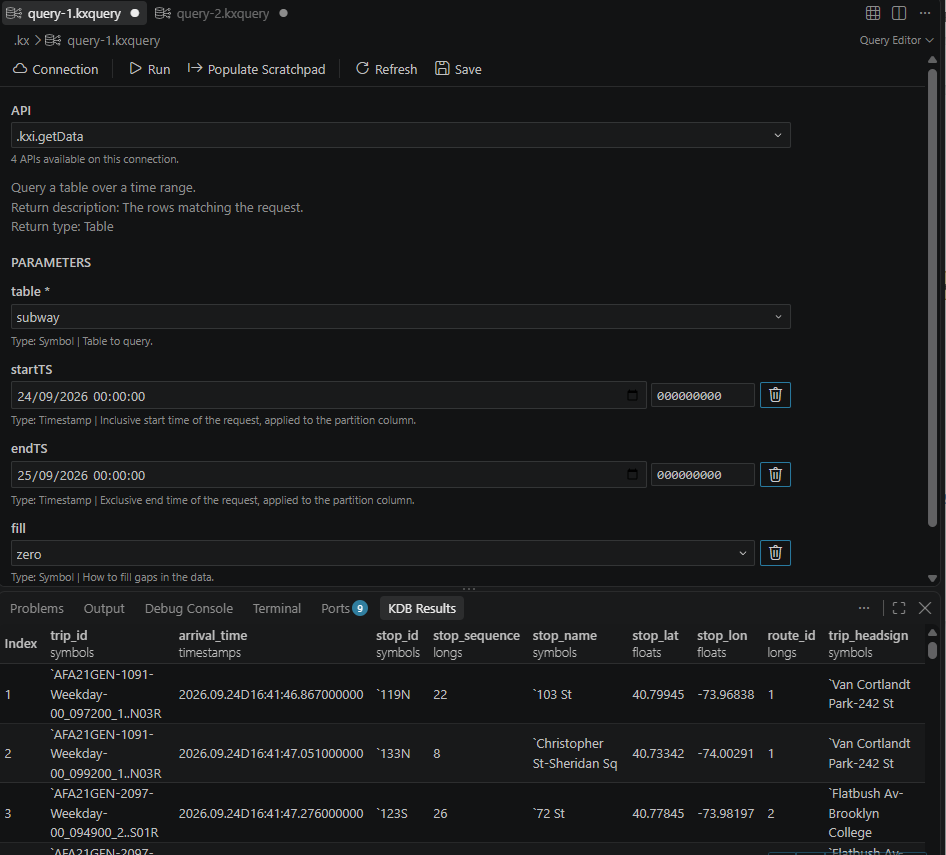Remove the fill parameter with trash icon

tap(775, 553)
